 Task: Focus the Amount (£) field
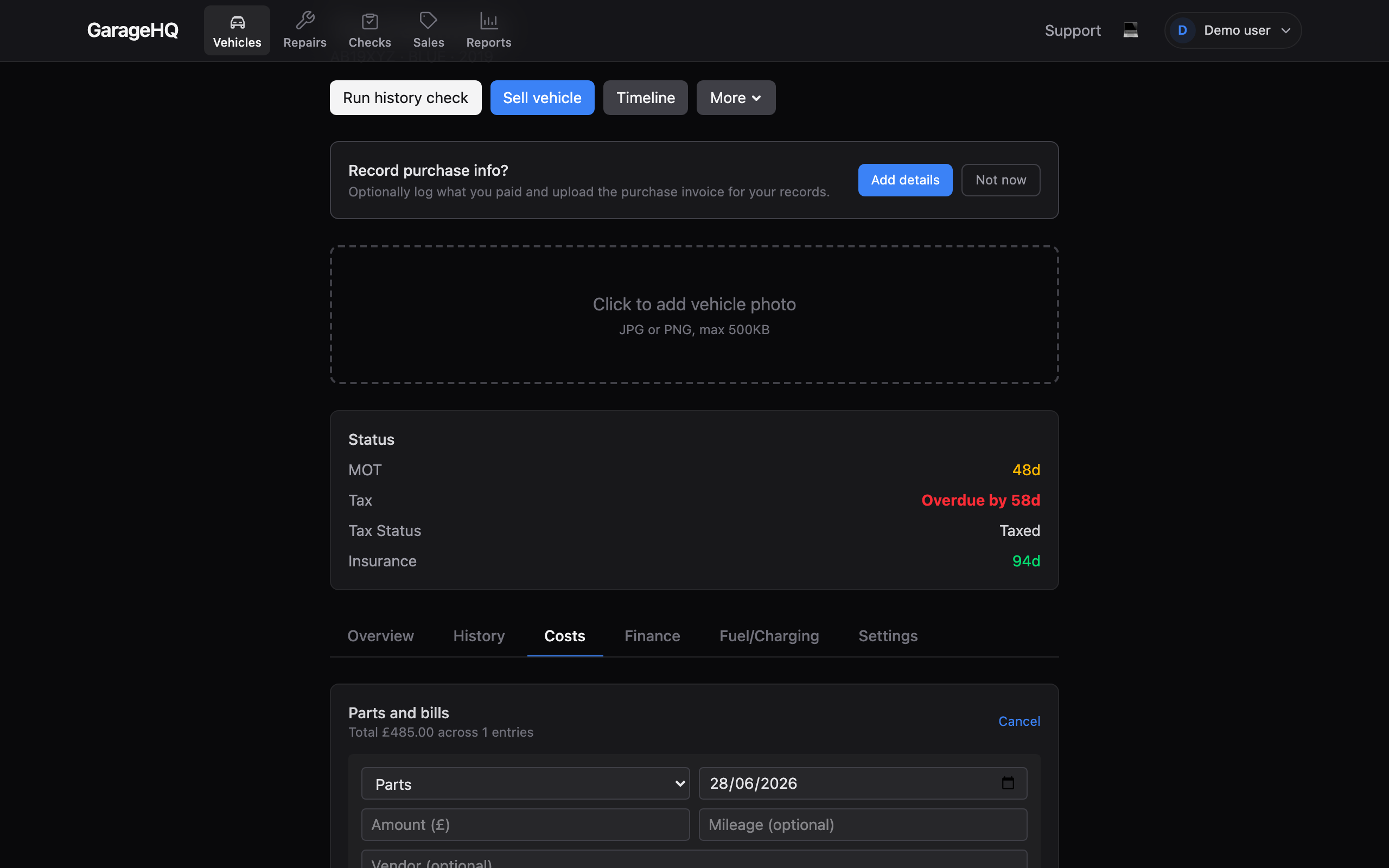[x=525, y=825]
